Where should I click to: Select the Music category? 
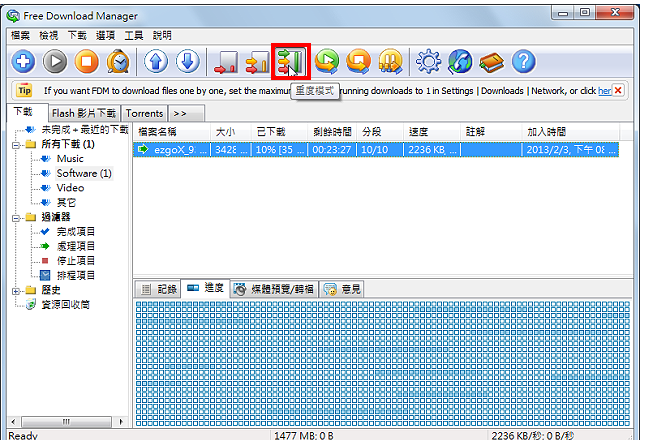[70, 159]
